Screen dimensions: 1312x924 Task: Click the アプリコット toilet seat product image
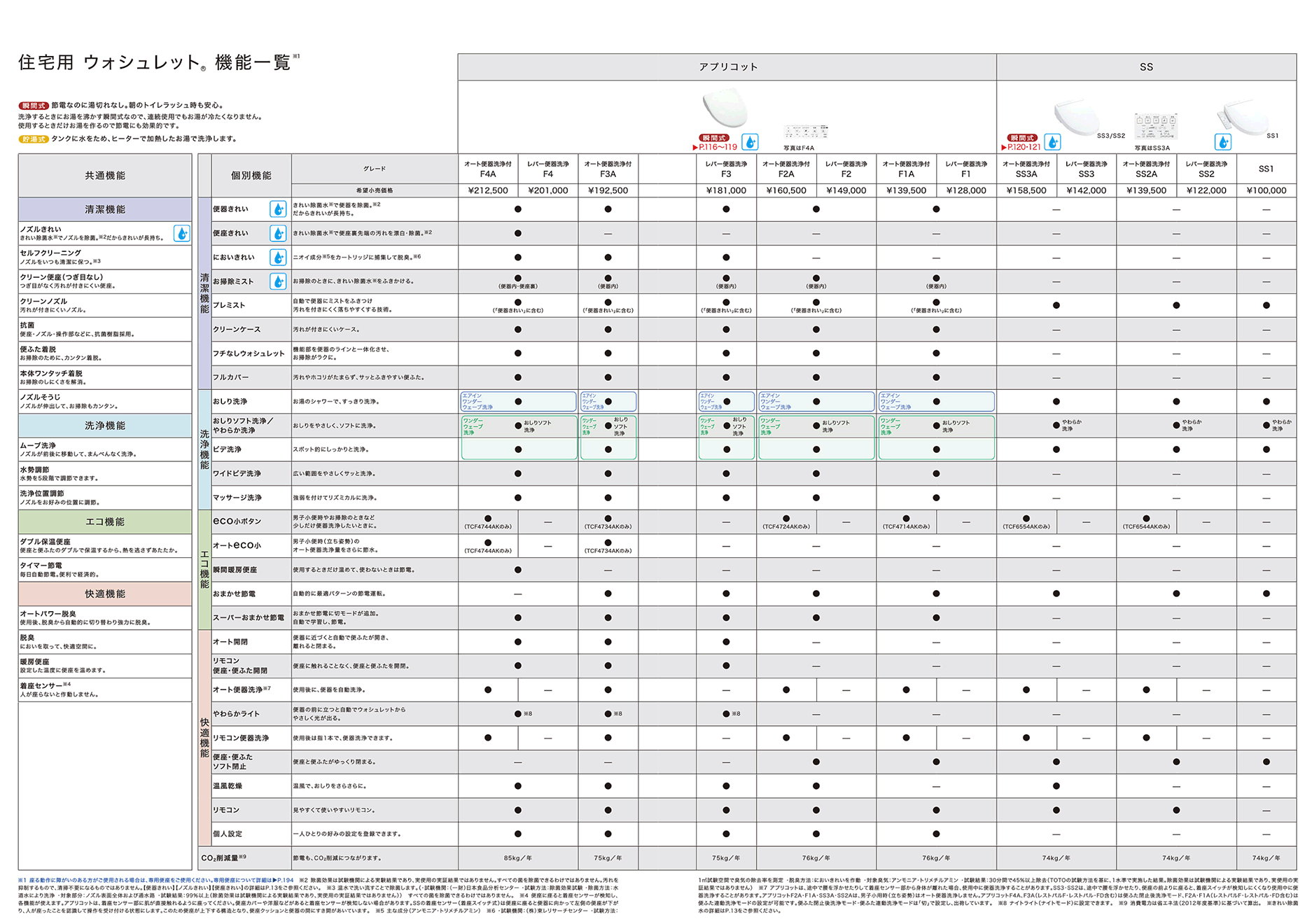[725, 108]
